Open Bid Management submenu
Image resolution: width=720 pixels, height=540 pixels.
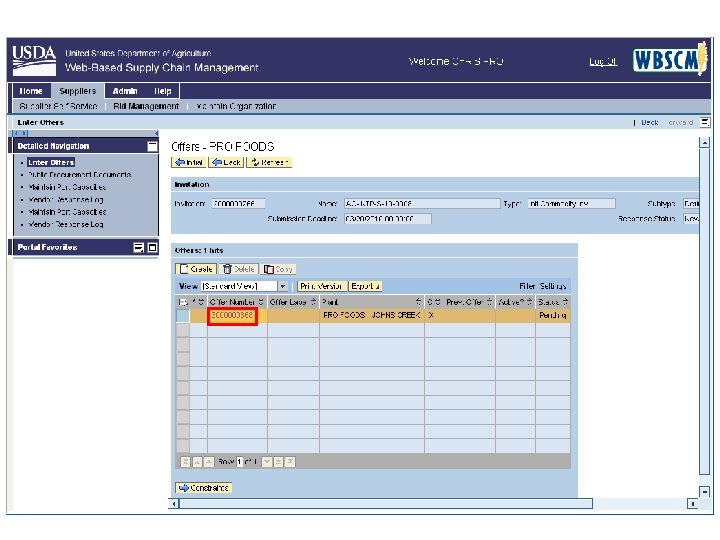click(x=146, y=106)
